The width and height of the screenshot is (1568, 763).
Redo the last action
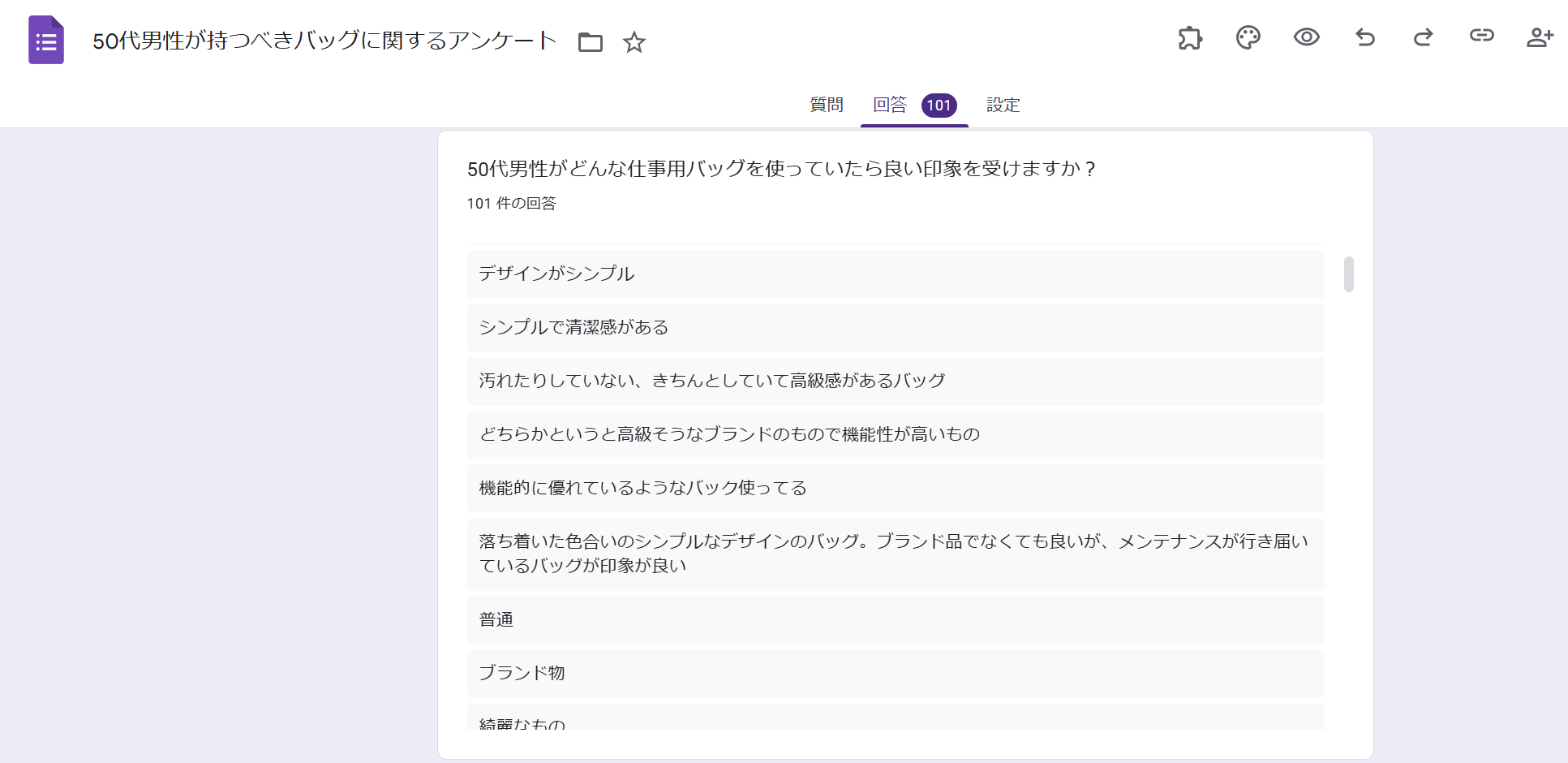pos(1424,37)
